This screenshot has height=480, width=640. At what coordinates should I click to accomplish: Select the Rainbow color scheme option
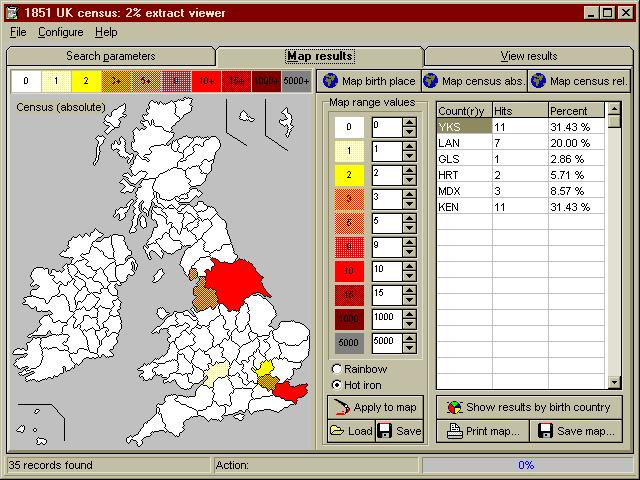tap(336, 370)
